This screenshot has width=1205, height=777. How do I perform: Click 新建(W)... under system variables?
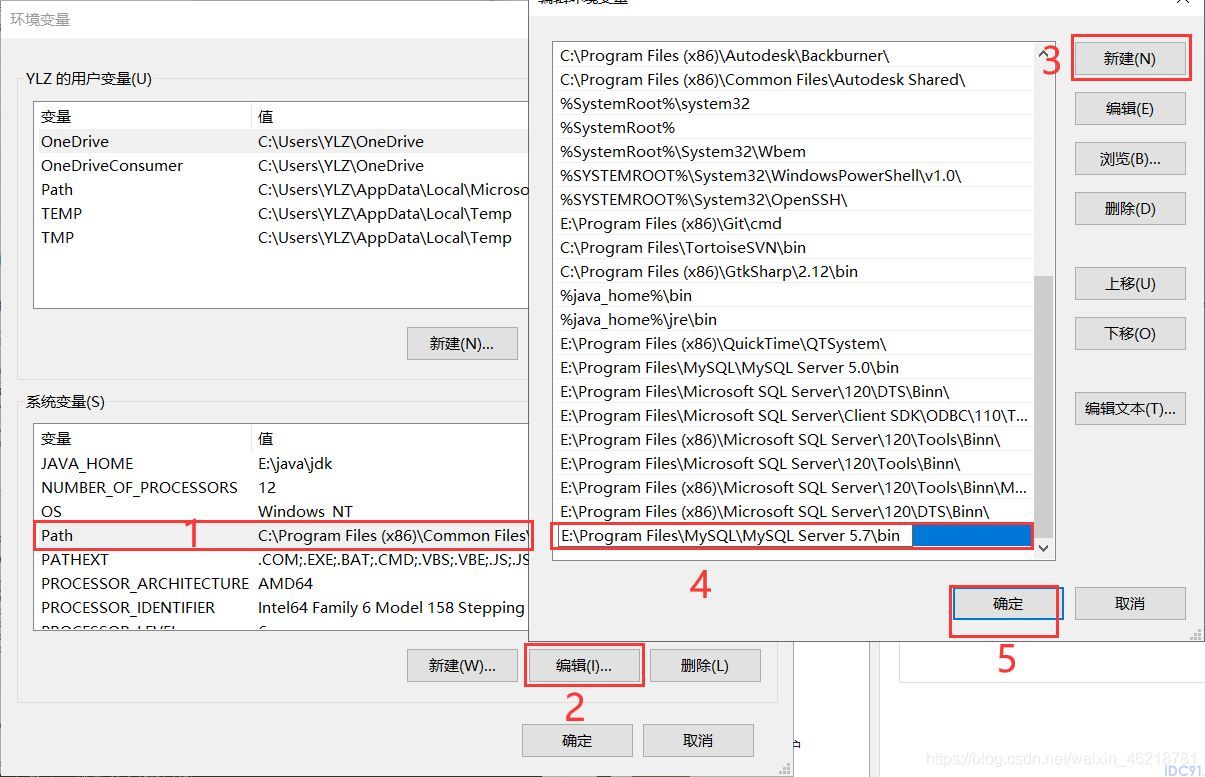click(462, 666)
